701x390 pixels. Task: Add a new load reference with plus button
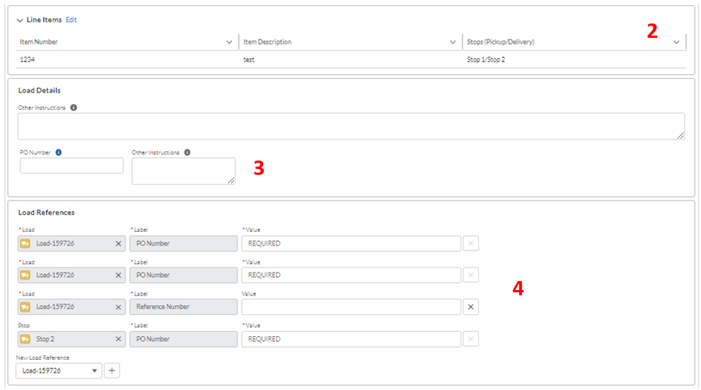point(112,371)
